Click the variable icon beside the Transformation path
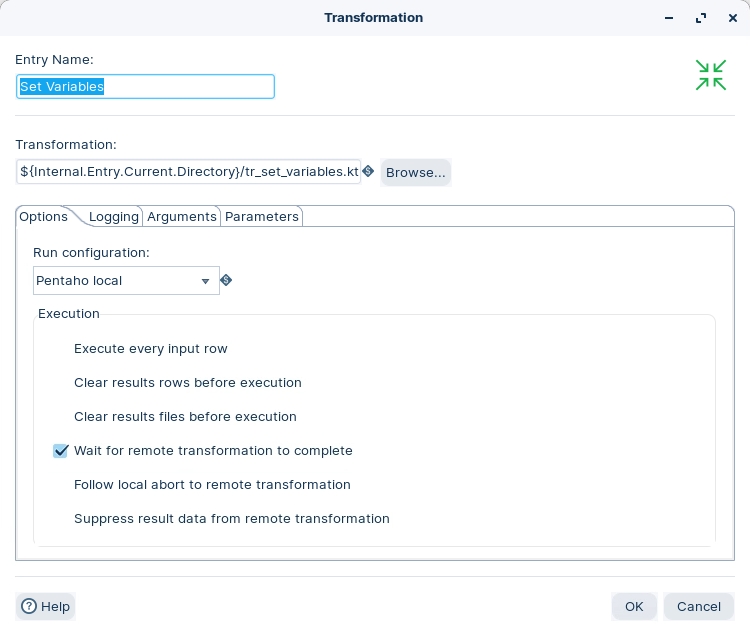Viewport: 750px width, 636px height. tap(368, 172)
